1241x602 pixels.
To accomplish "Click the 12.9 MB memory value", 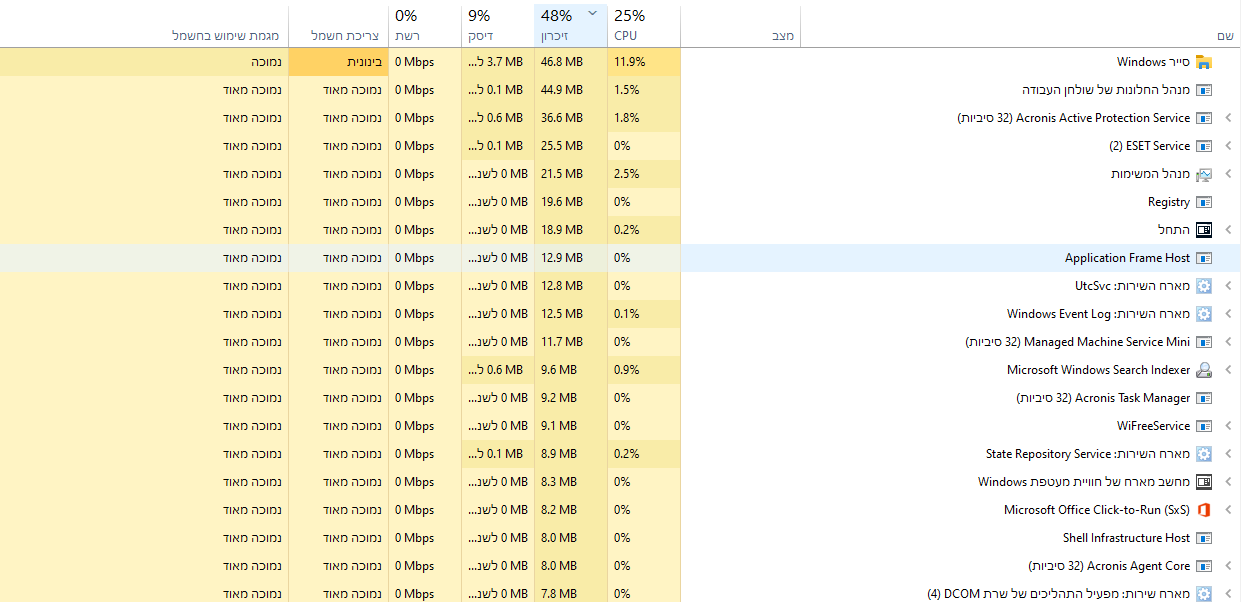I will point(562,258).
